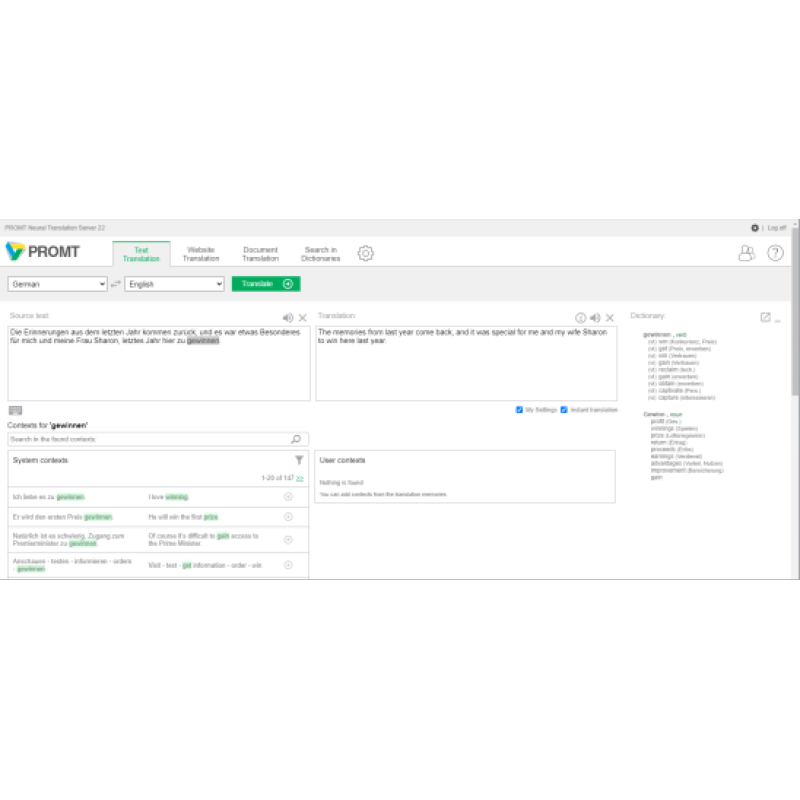Click the Search in the found contexts field

pyautogui.click(x=158, y=439)
